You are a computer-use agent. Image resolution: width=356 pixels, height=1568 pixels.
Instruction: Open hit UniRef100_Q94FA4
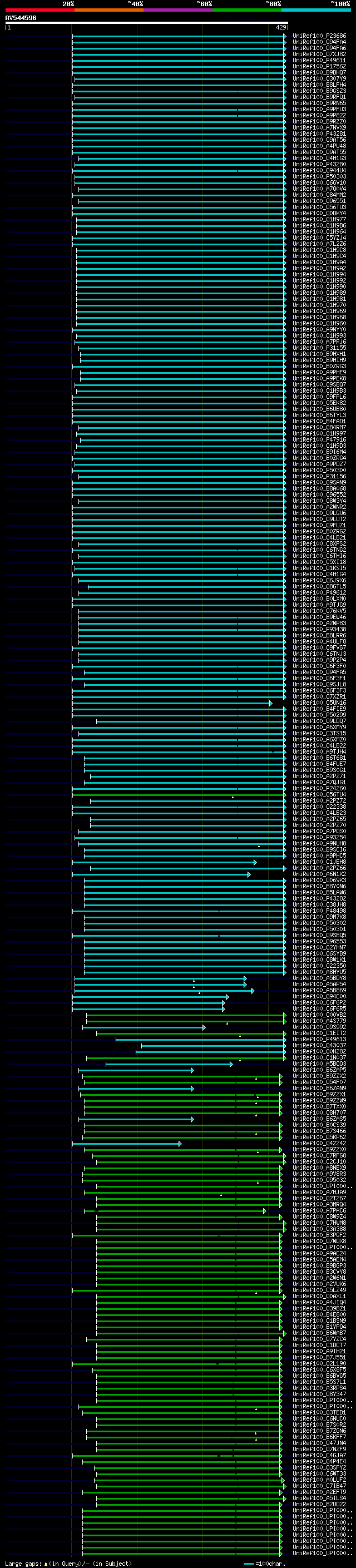[x=319, y=42]
